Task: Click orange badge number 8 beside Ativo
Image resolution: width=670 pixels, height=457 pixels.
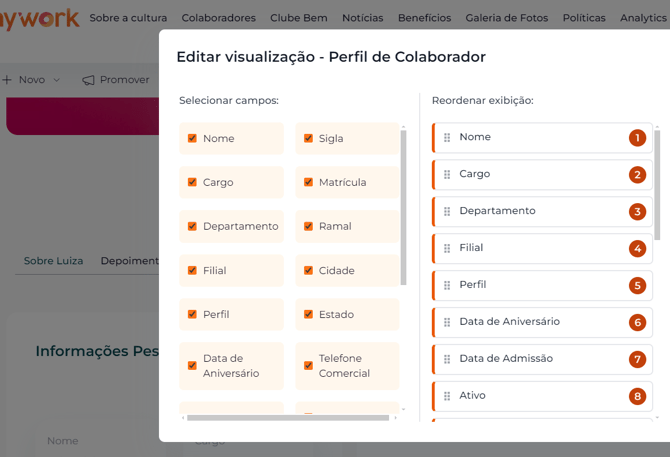Action: point(637,396)
